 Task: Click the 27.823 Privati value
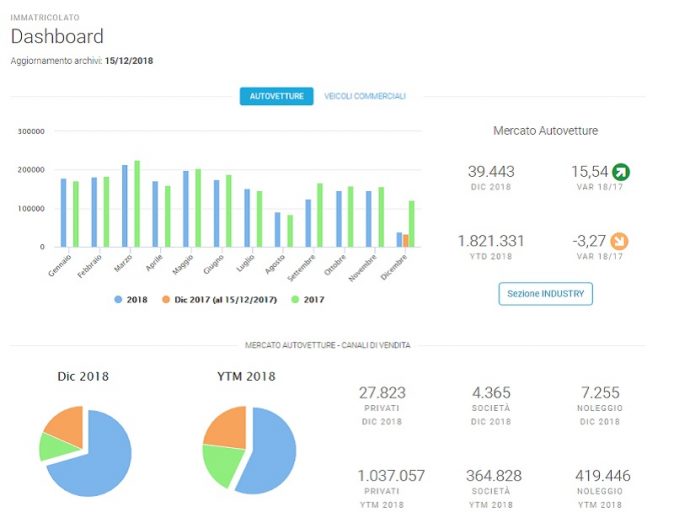click(x=382, y=392)
